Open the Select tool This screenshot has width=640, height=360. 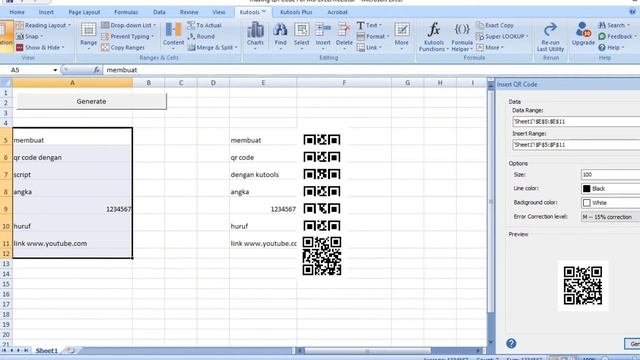click(302, 36)
